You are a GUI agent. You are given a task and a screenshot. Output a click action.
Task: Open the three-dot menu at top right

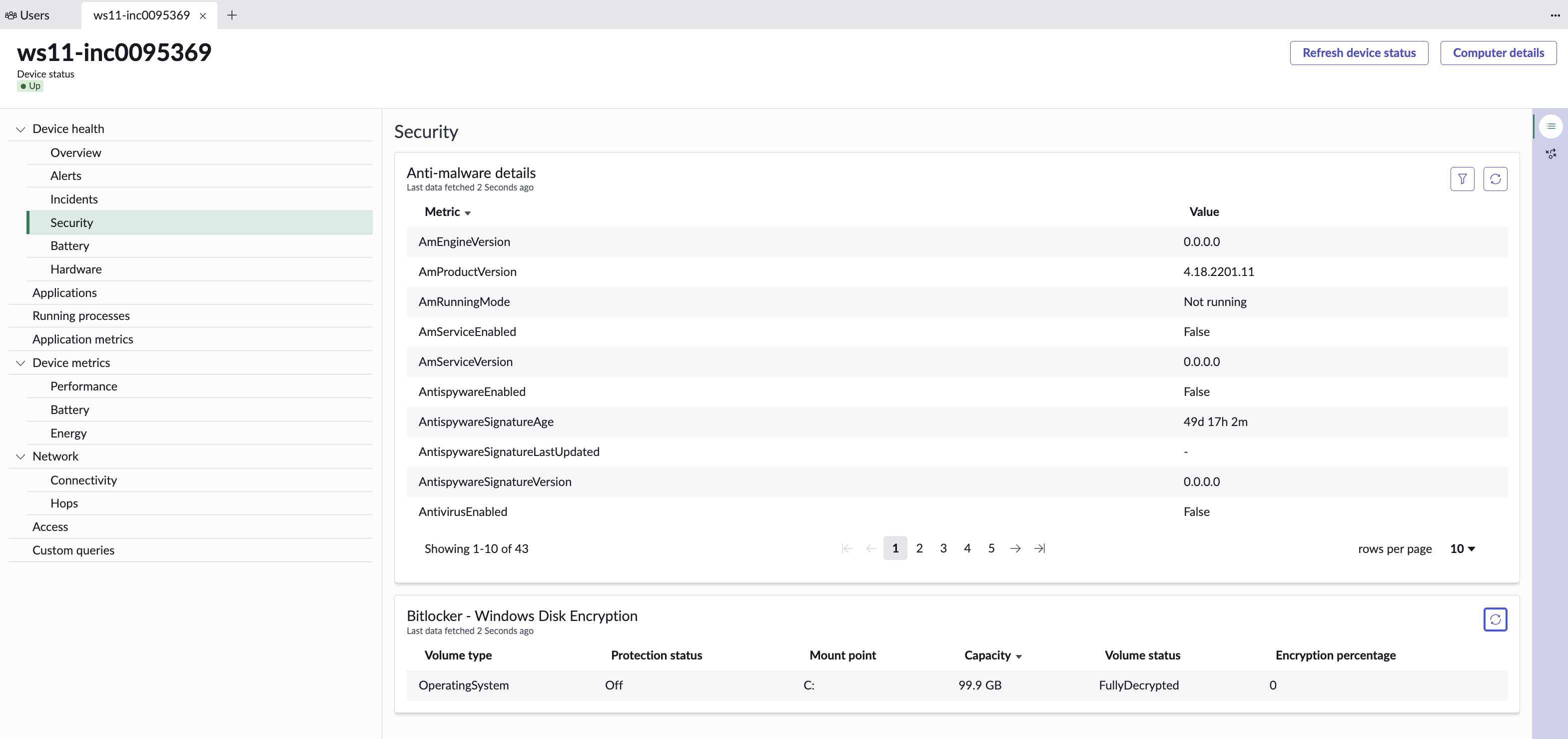(1555, 15)
